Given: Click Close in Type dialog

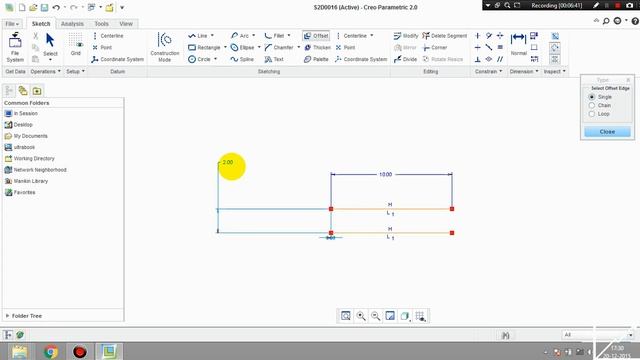Looking at the screenshot, I should click(x=607, y=132).
